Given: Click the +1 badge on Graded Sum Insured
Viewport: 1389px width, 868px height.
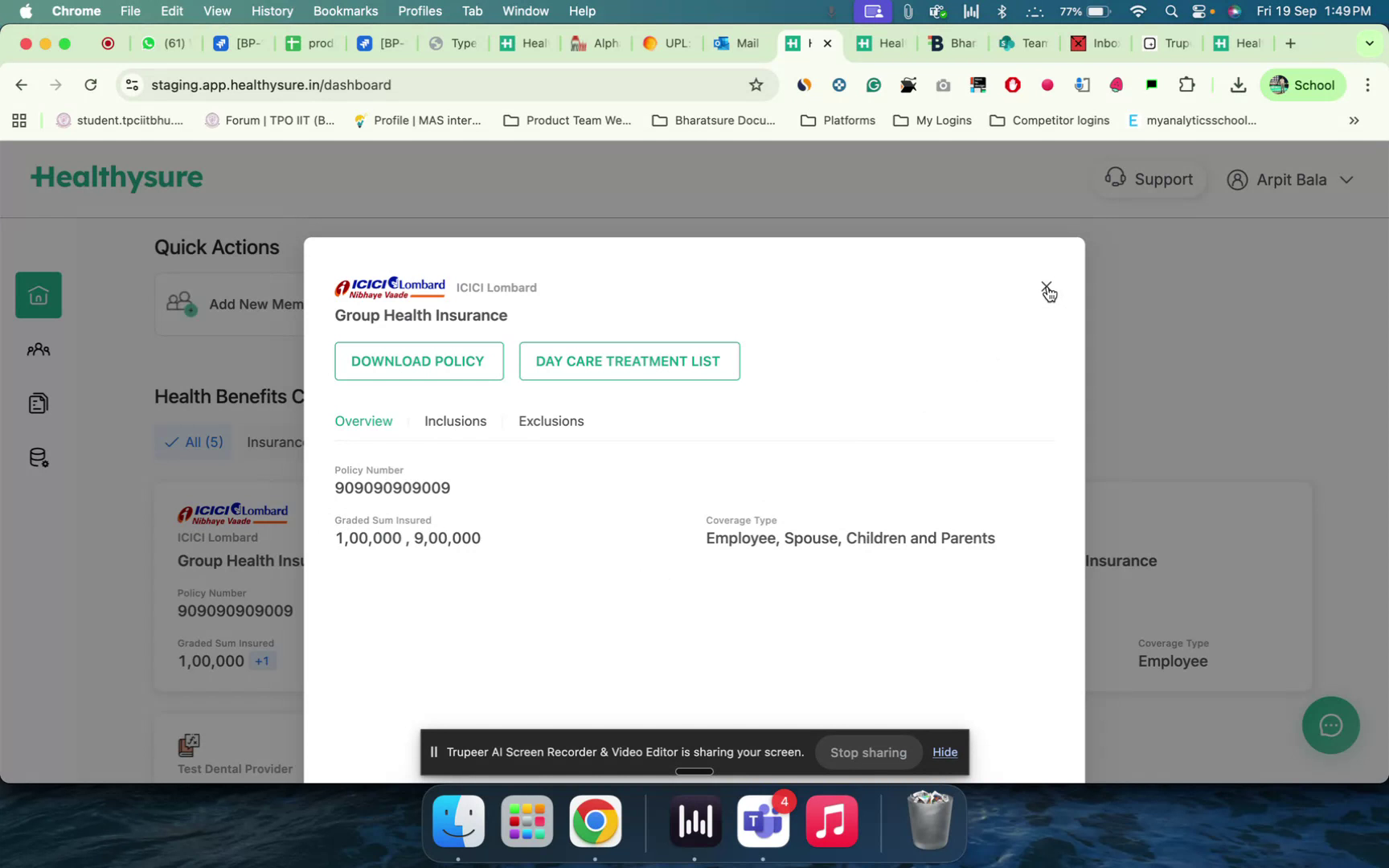Looking at the screenshot, I should pyautogui.click(x=261, y=660).
